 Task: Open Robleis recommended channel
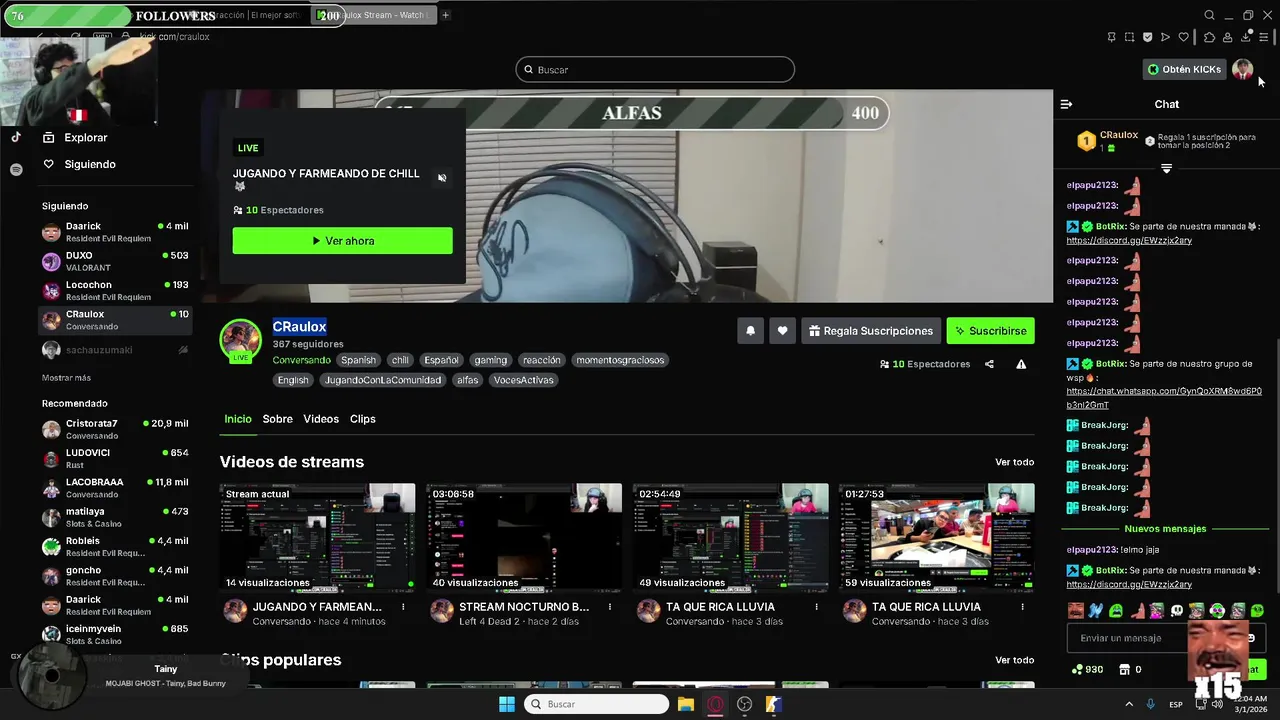coord(114,546)
